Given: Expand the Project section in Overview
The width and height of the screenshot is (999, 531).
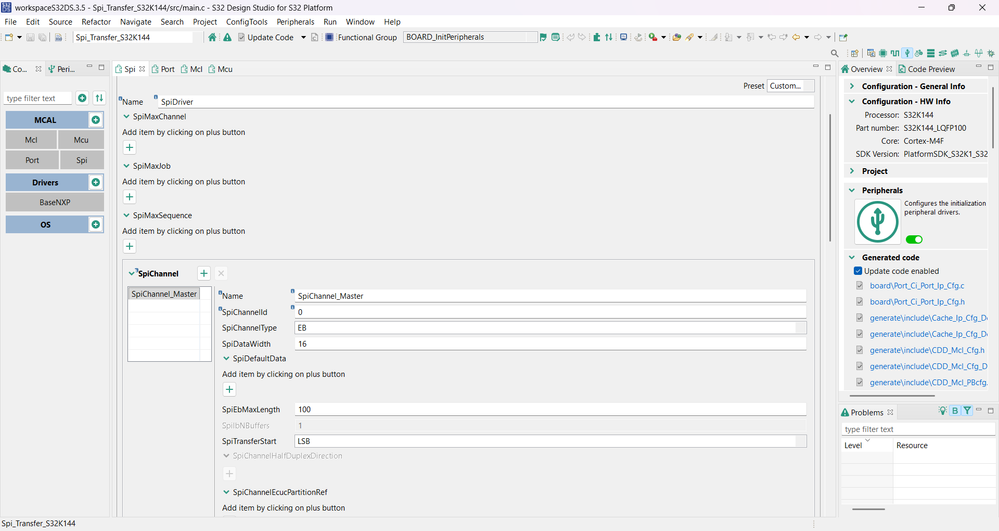Looking at the screenshot, I should [852, 171].
